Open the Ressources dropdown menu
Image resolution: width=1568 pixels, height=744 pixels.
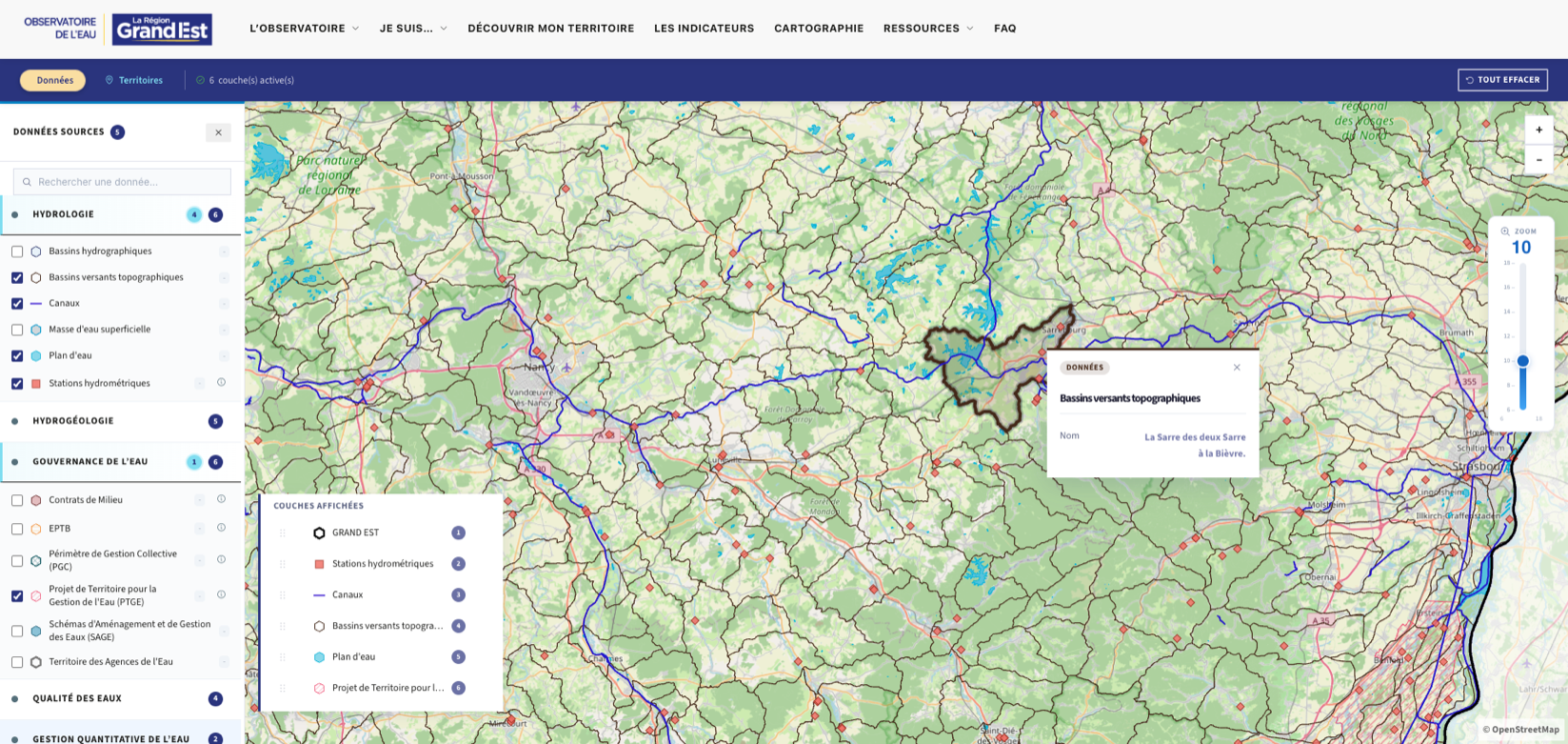coord(928,29)
